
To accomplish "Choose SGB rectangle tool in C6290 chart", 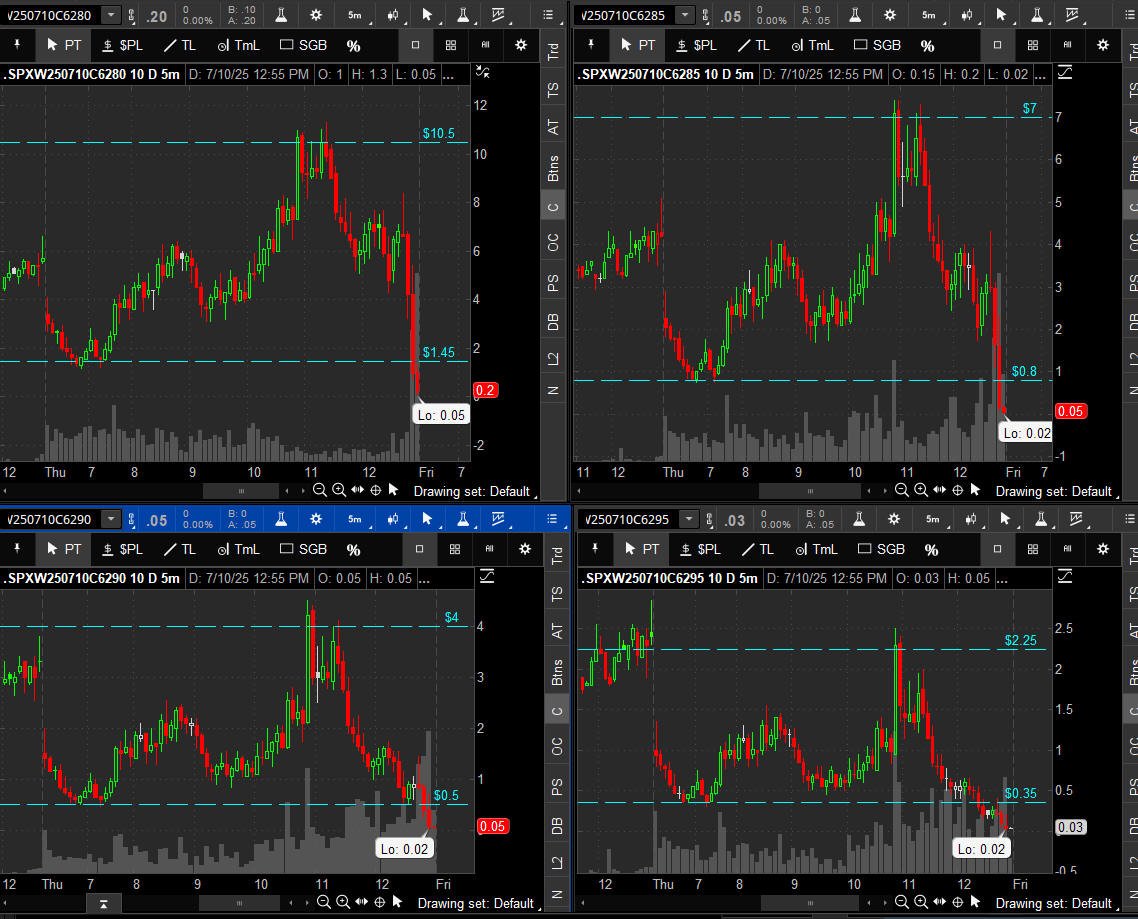I will click(x=303, y=549).
